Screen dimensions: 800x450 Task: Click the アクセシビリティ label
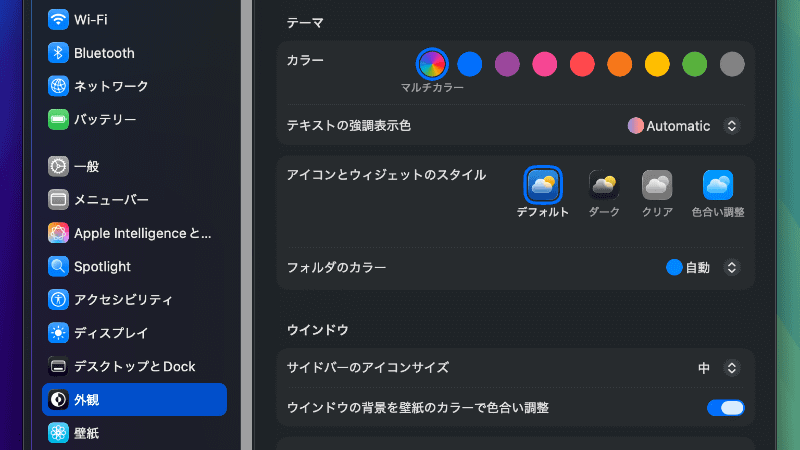point(123,300)
